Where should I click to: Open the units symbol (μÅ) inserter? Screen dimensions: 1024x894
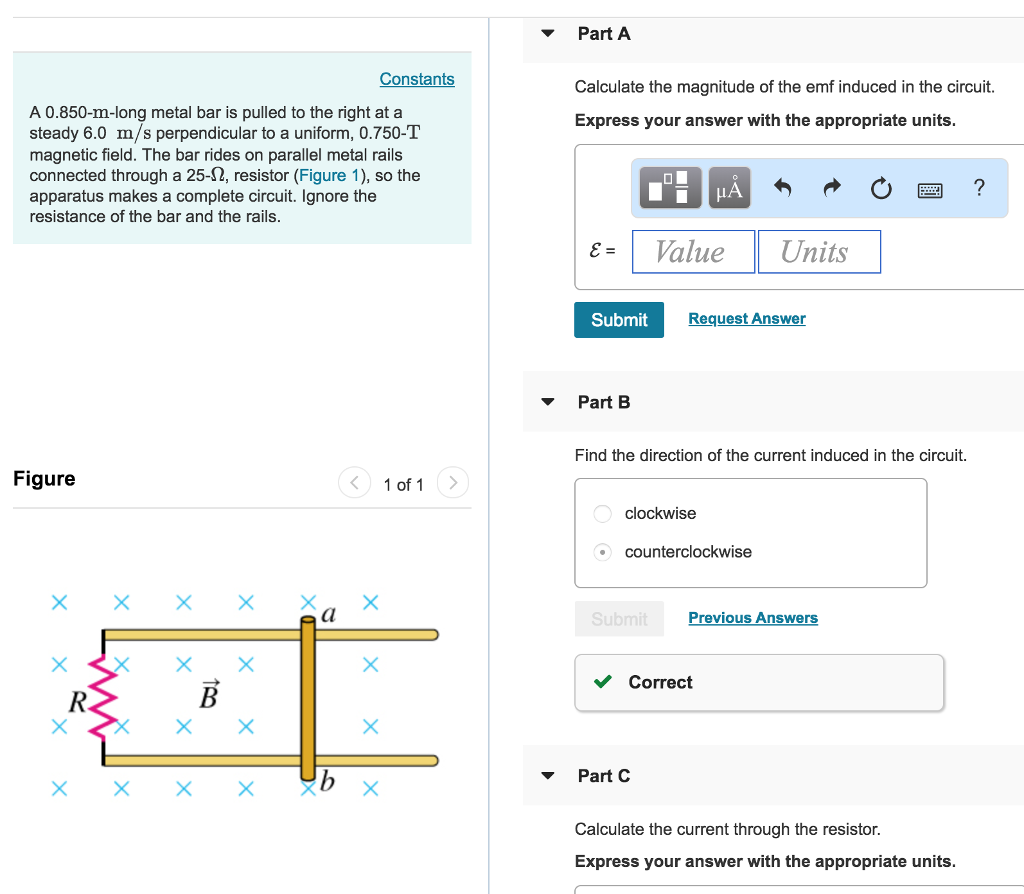(728, 187)
